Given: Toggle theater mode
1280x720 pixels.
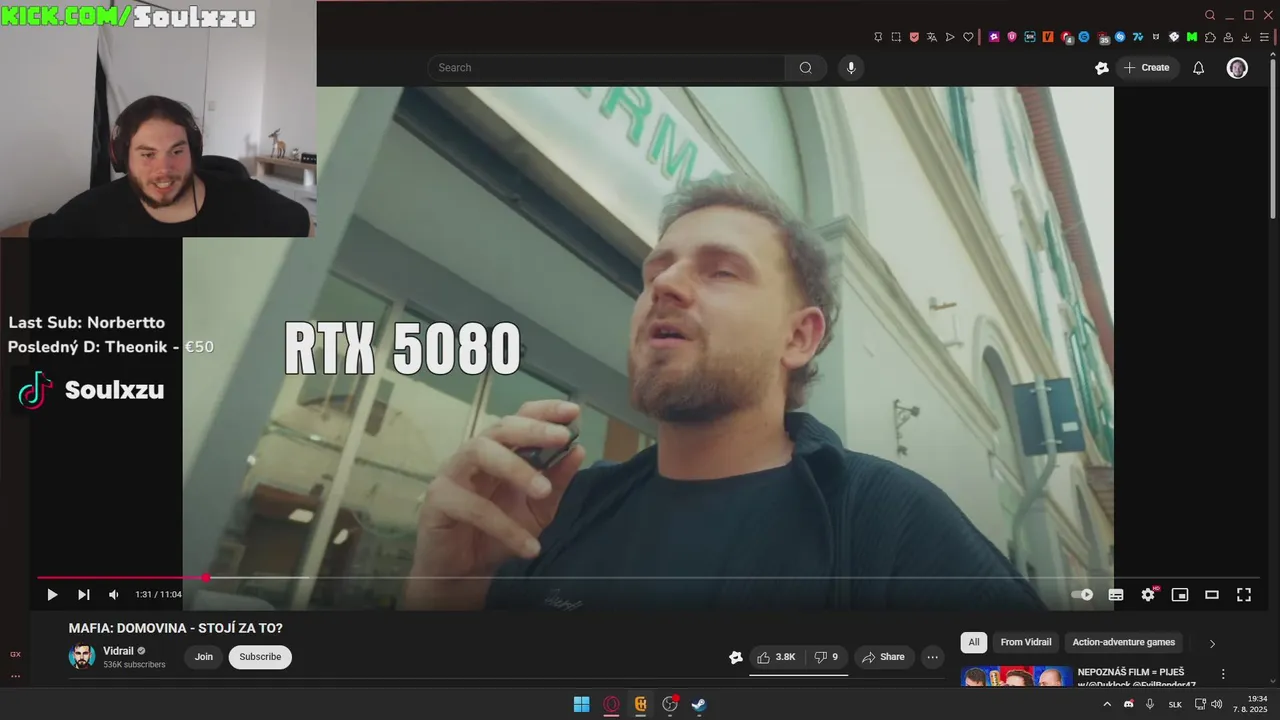Looking at the screenshot, I should pyautogui.click(x=1212, y=594).
